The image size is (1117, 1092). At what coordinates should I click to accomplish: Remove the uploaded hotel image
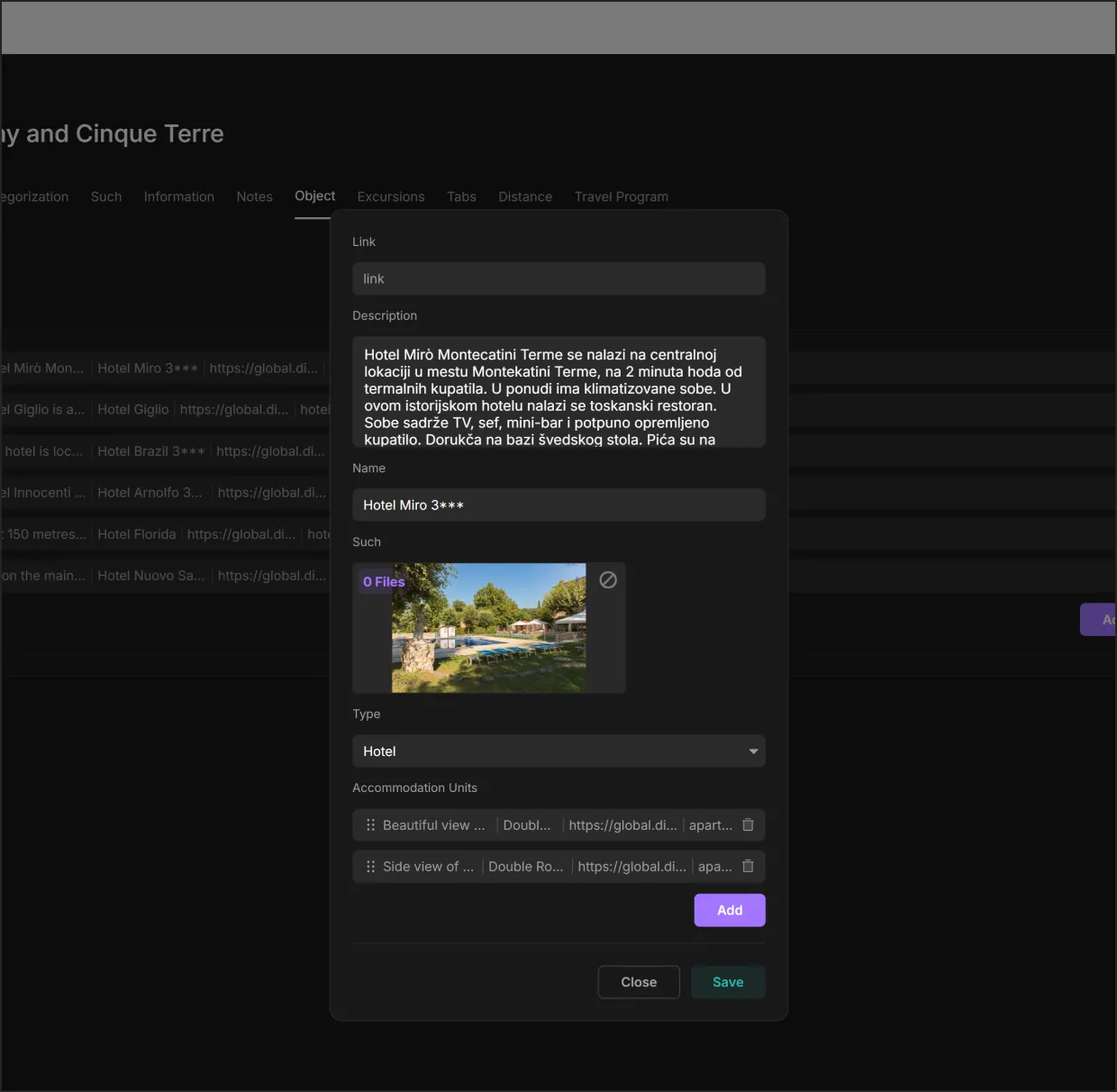[608, 580]
